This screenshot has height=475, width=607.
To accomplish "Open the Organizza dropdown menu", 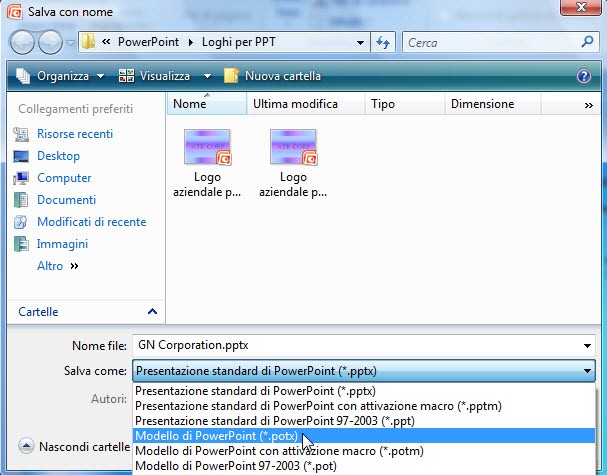I will (x=61, y=76).
